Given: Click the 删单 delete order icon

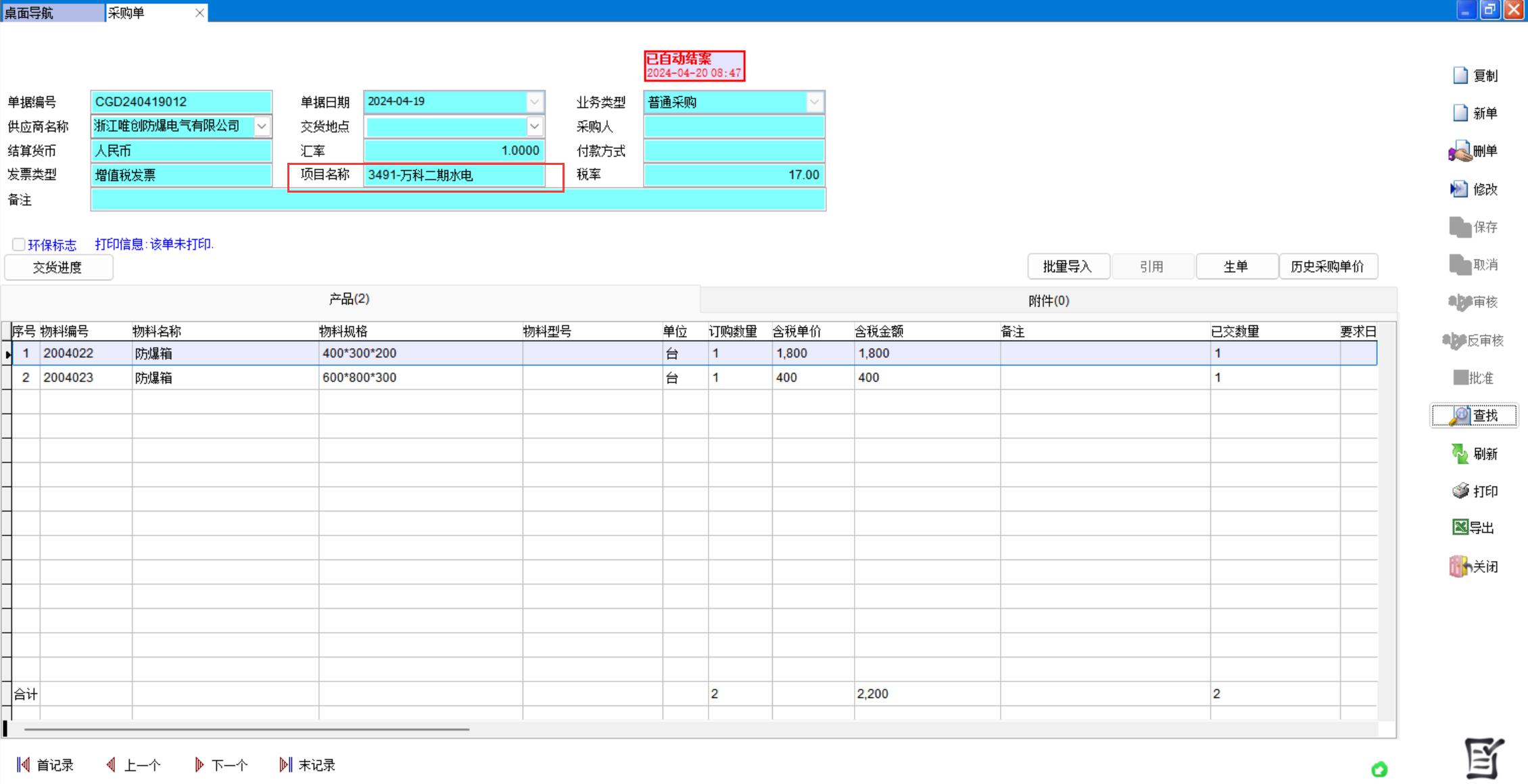Looking at the screenshot, I should point(1460,151).
